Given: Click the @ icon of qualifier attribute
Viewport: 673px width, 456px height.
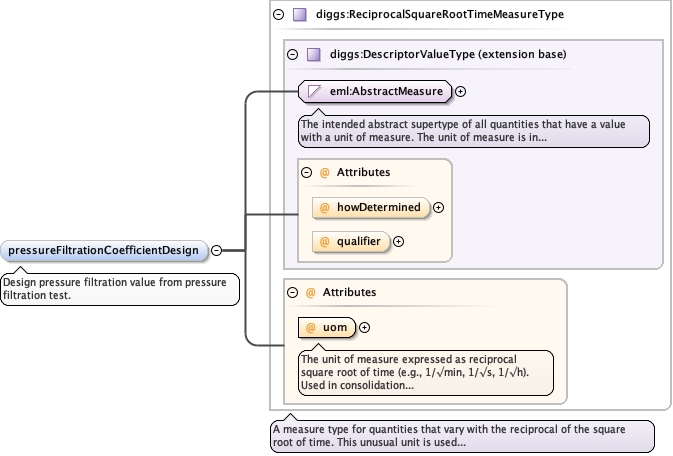Looking at the screenshot, I should coord(325,241).
